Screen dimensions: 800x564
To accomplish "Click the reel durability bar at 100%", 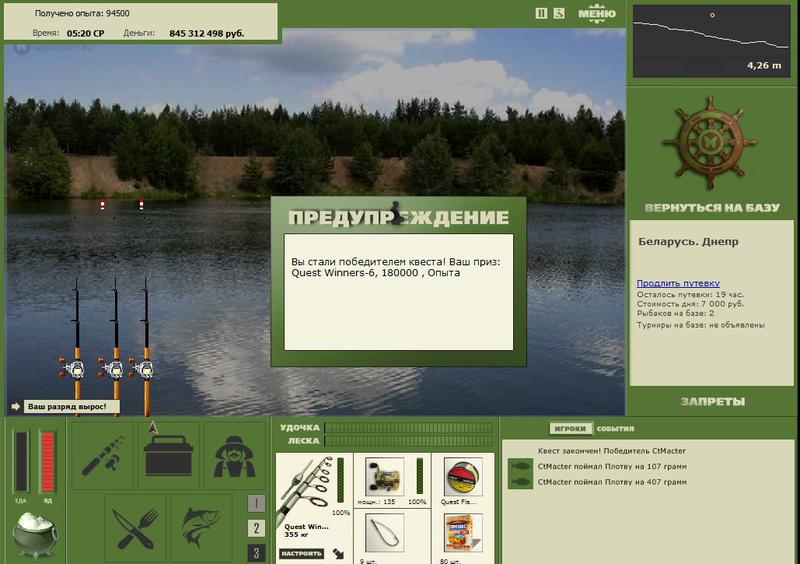I will 419,477.
